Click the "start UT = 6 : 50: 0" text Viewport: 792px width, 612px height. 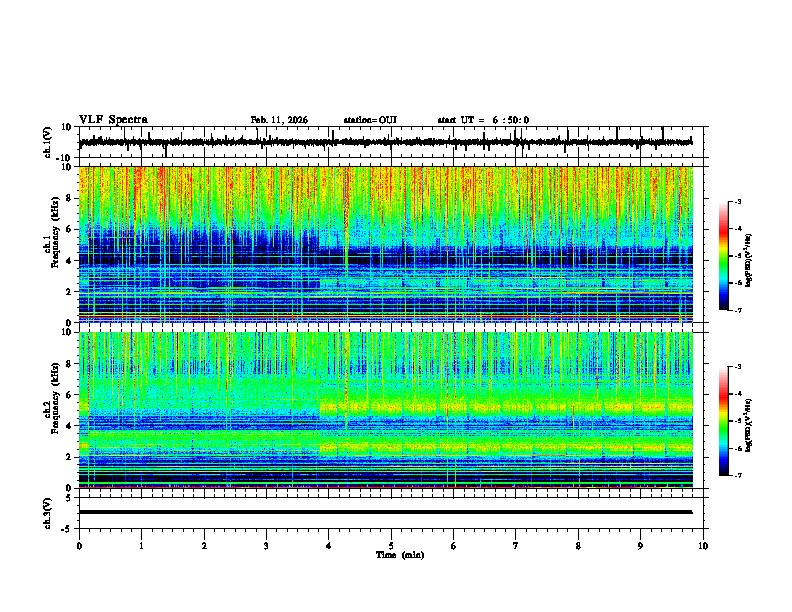click(483, 120)
